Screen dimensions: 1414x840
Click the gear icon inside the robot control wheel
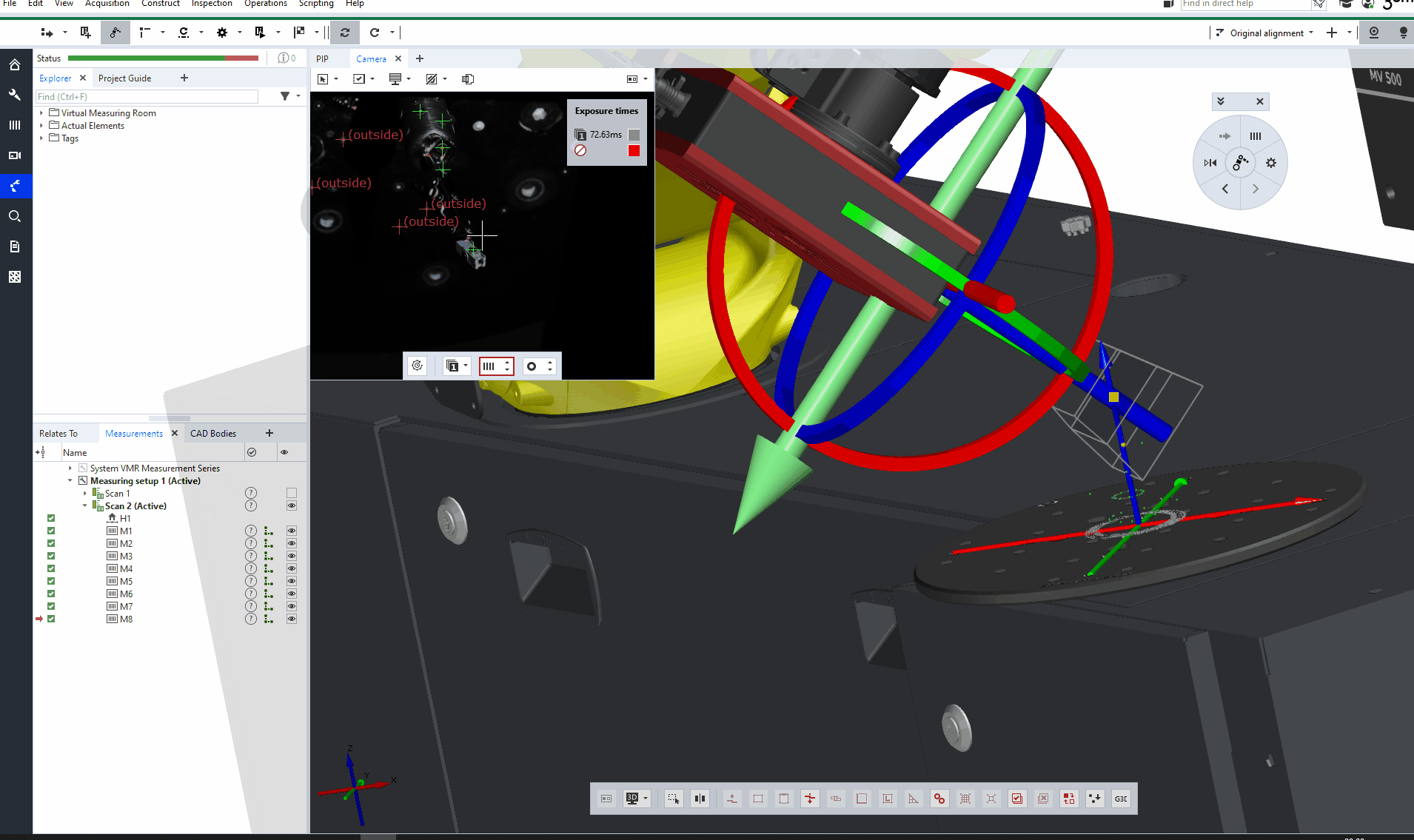click(x=1271, y=162)
